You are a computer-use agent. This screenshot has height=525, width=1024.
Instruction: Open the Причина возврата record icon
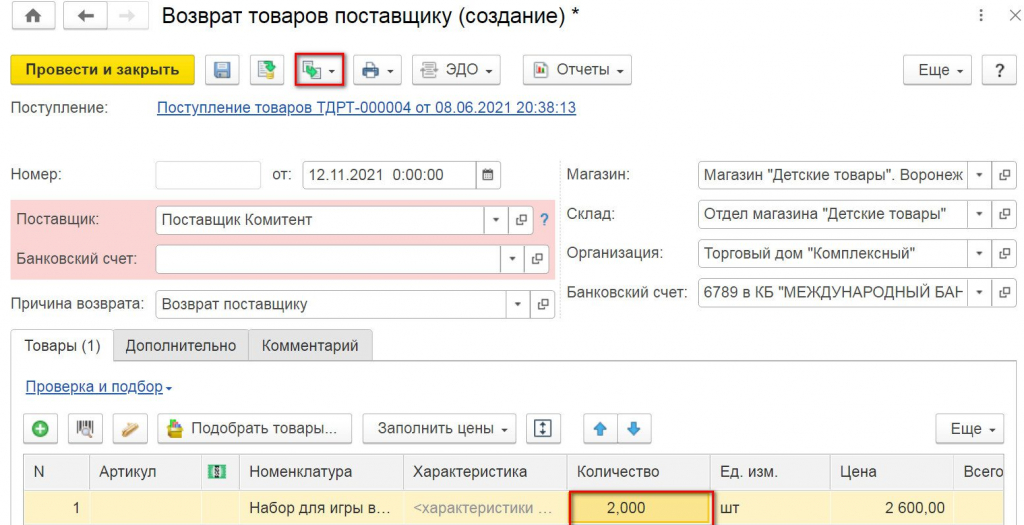[543, 304]
